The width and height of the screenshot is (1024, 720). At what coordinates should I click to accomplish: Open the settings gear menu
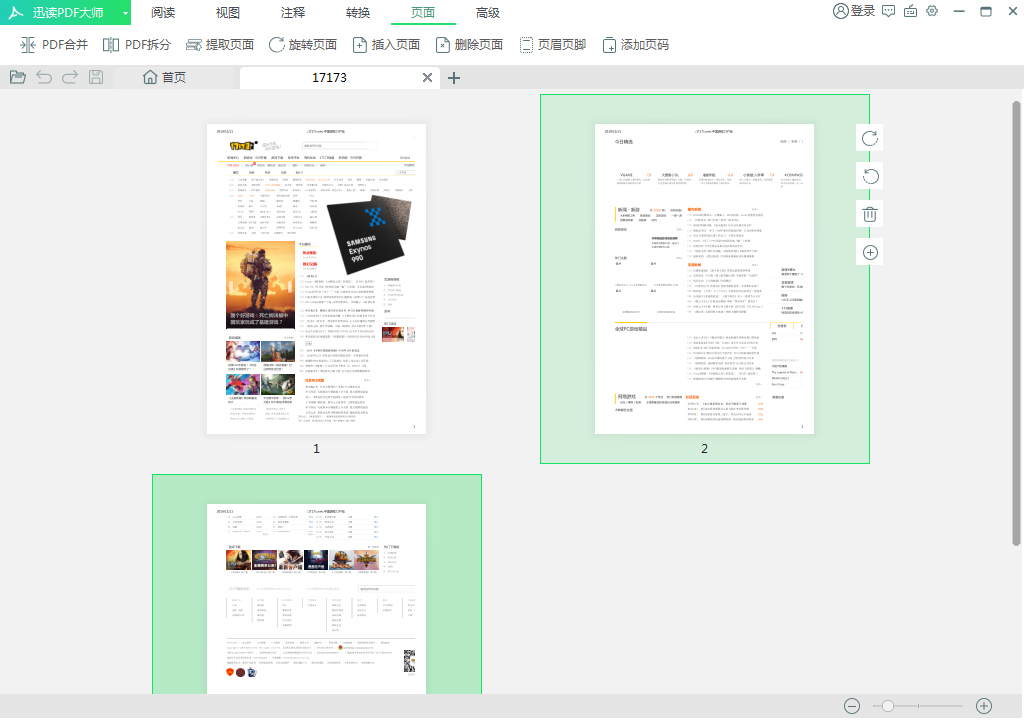(x=932, y=12)
